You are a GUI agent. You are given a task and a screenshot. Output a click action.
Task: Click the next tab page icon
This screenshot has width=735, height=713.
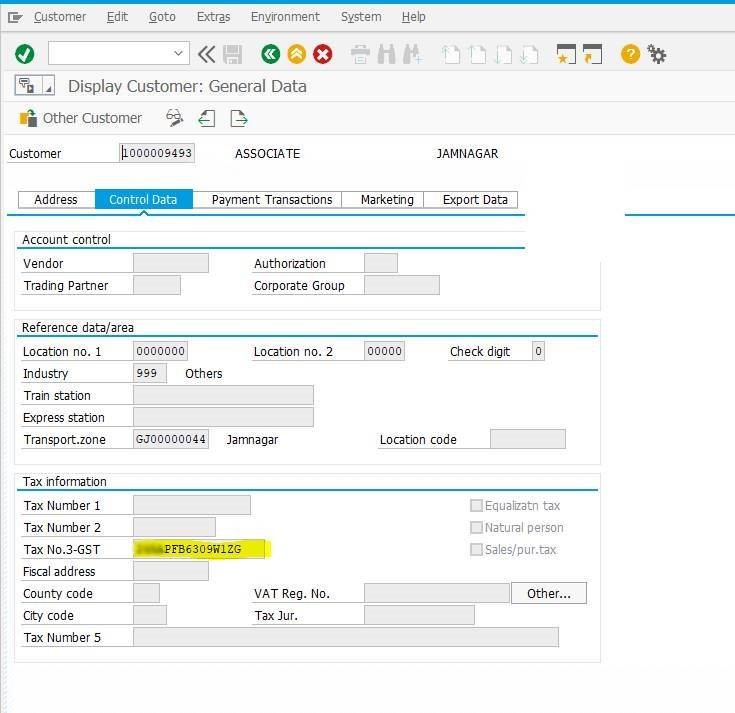pos(239,118)
